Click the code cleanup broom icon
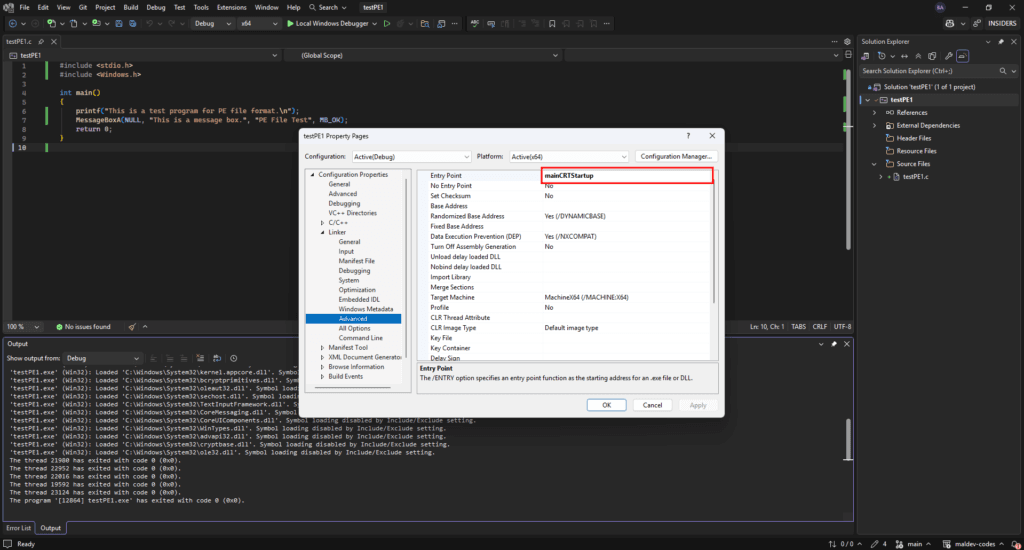The height and width of the screenshot is (550, 1024). click(133, 327)
